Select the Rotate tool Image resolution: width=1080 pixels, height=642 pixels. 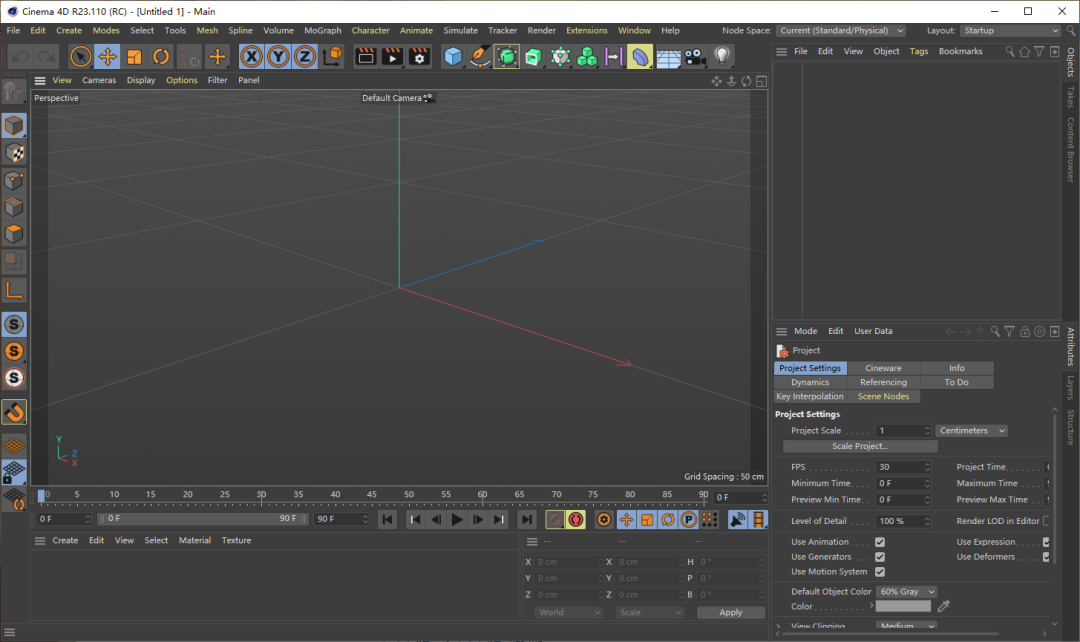pyautogui.click(x=161, y=57)
